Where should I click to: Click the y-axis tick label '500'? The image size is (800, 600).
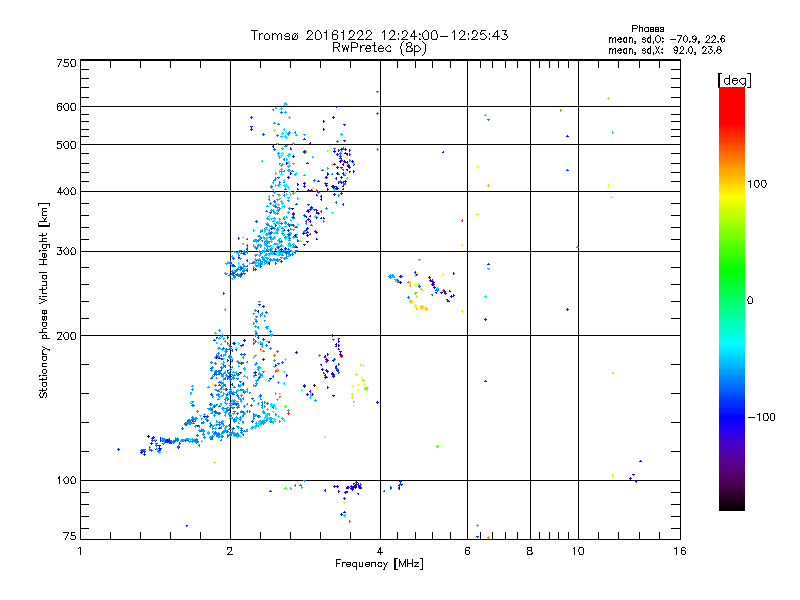[x=66, y=145]
